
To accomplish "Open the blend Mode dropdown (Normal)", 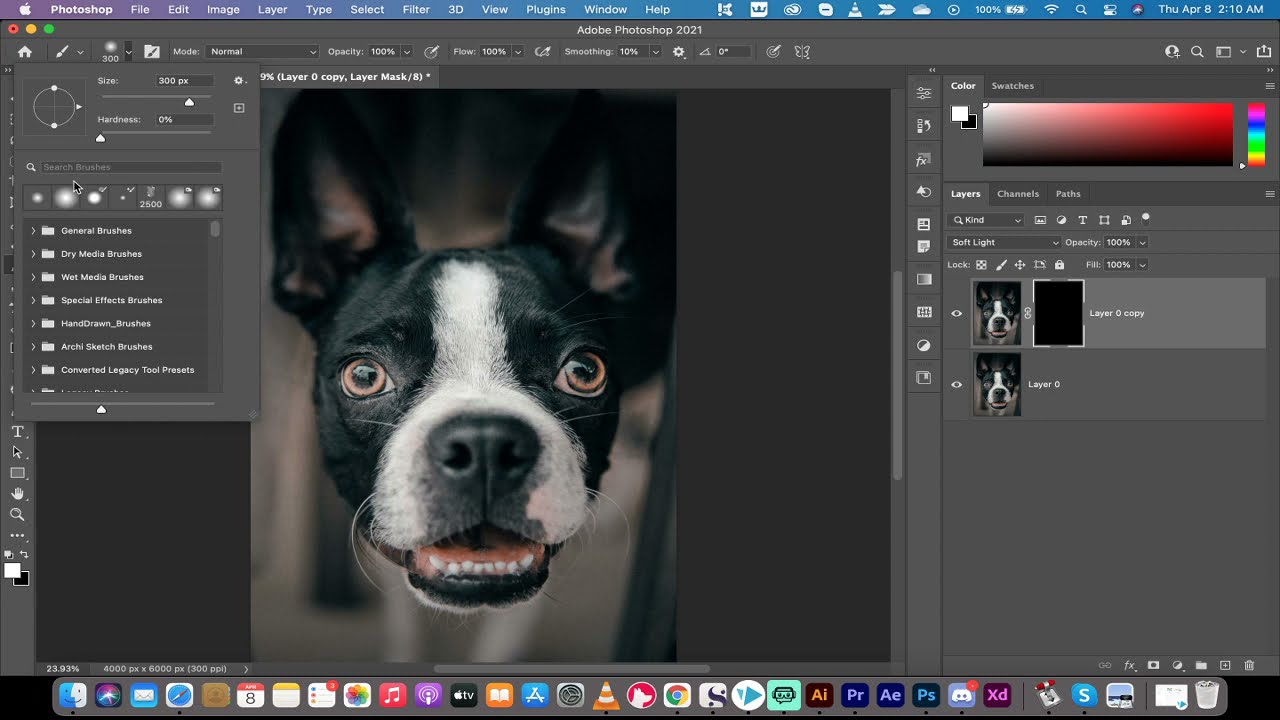I will click(262, 51).
